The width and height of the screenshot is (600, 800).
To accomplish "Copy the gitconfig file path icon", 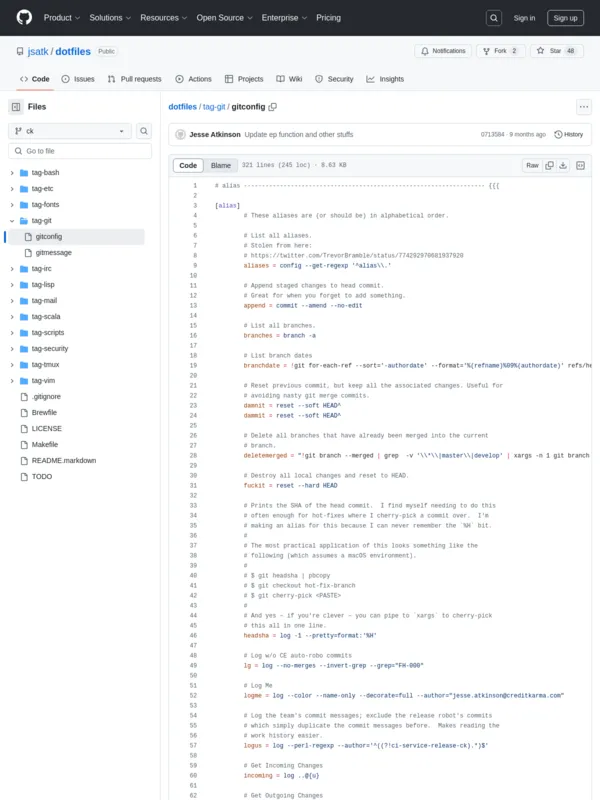I will (272, 106).
